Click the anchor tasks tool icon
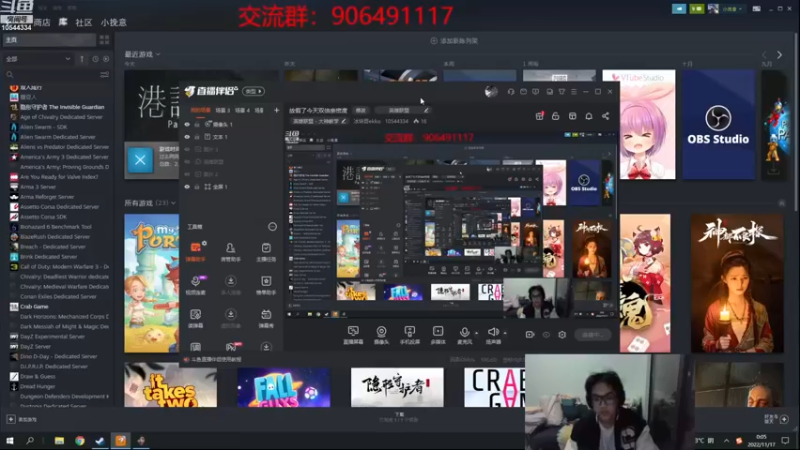Screen dimensions: 800x450 point(266,248)
